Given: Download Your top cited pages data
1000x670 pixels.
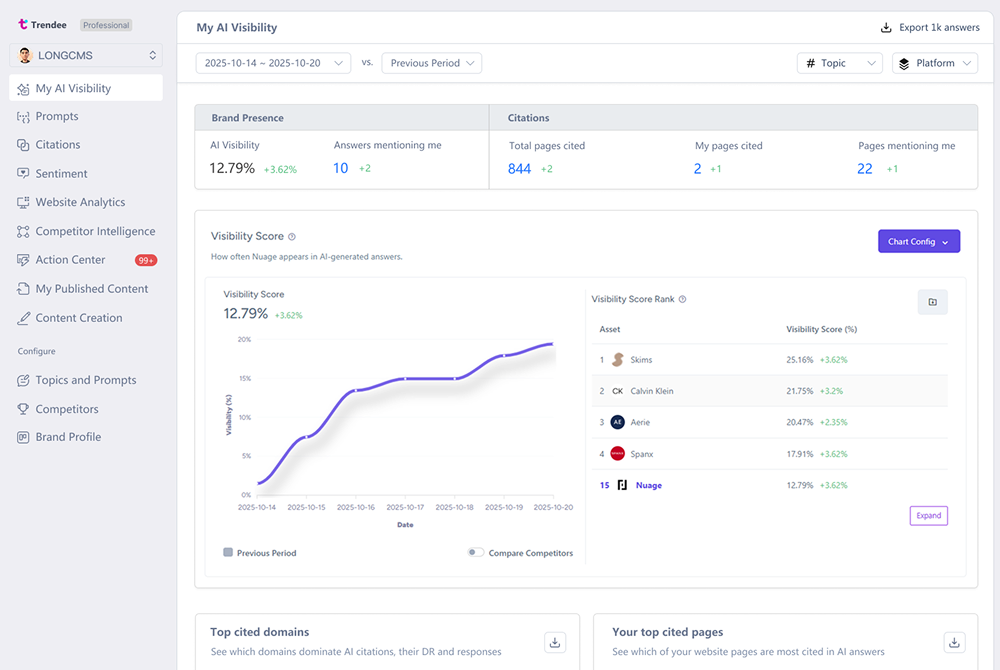Looking at the screenshot, I should click(x=954, y=643).
